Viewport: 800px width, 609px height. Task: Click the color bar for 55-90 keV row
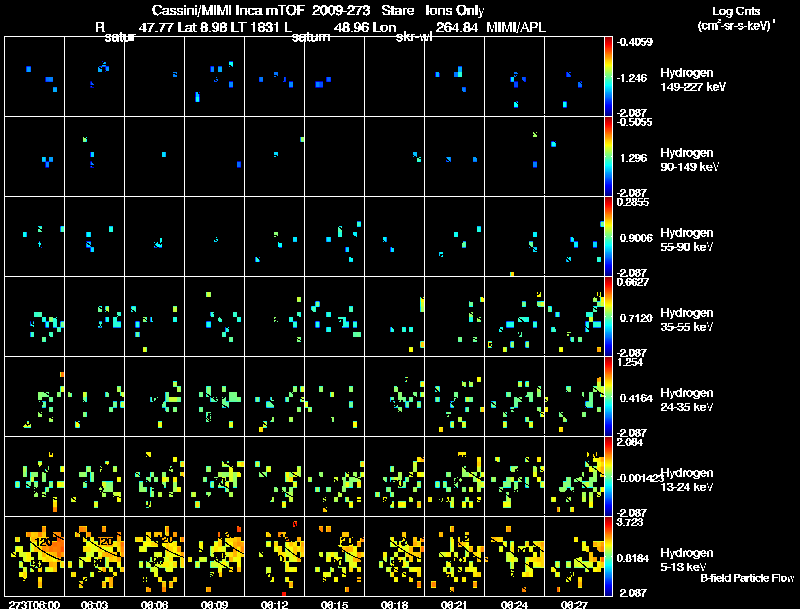608,237
